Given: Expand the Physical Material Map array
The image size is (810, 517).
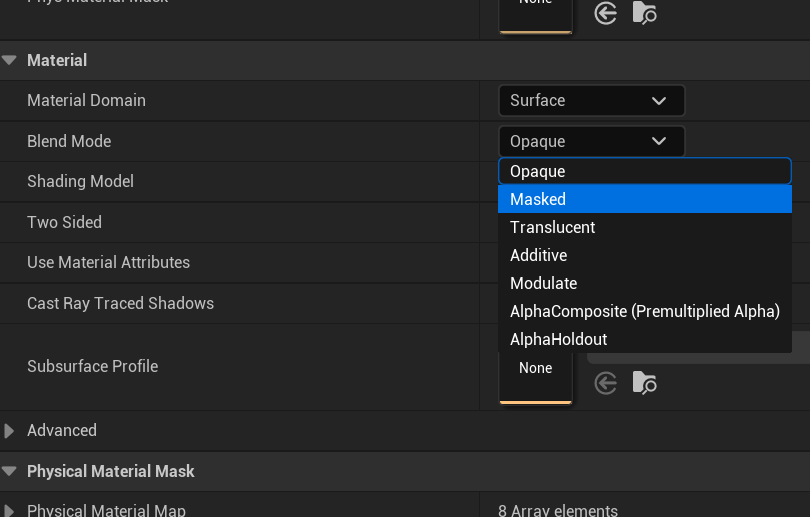Looking at the screenshot, I should point(10,511).
